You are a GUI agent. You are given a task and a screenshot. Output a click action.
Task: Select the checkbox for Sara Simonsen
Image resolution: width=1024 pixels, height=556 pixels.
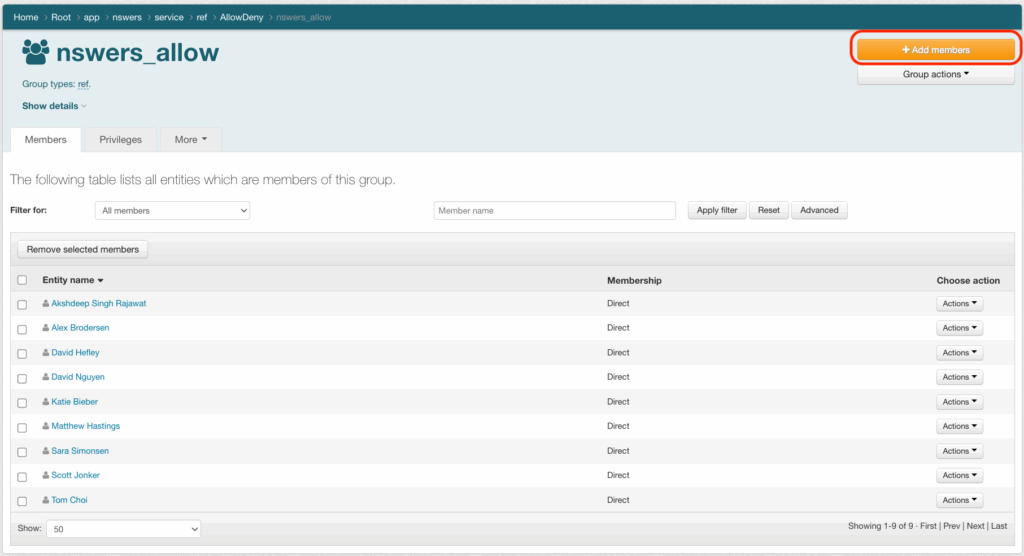(x=22, y=452)
